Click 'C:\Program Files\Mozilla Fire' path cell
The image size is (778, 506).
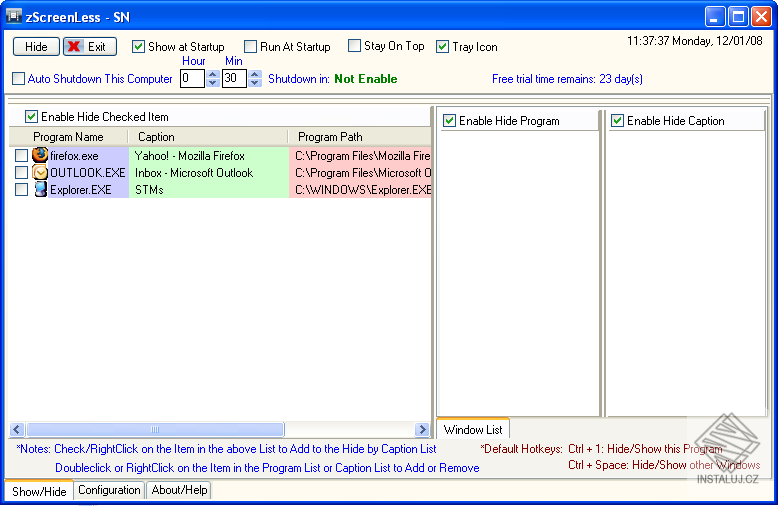[360, 155]
